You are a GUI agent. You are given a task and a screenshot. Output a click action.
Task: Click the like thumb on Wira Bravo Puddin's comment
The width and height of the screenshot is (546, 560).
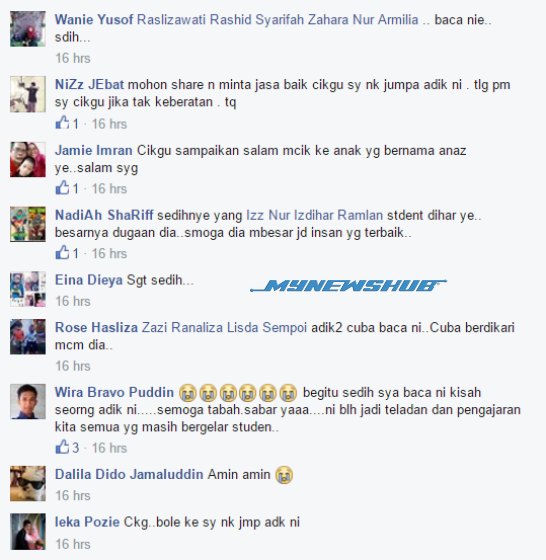click(62, 447)
